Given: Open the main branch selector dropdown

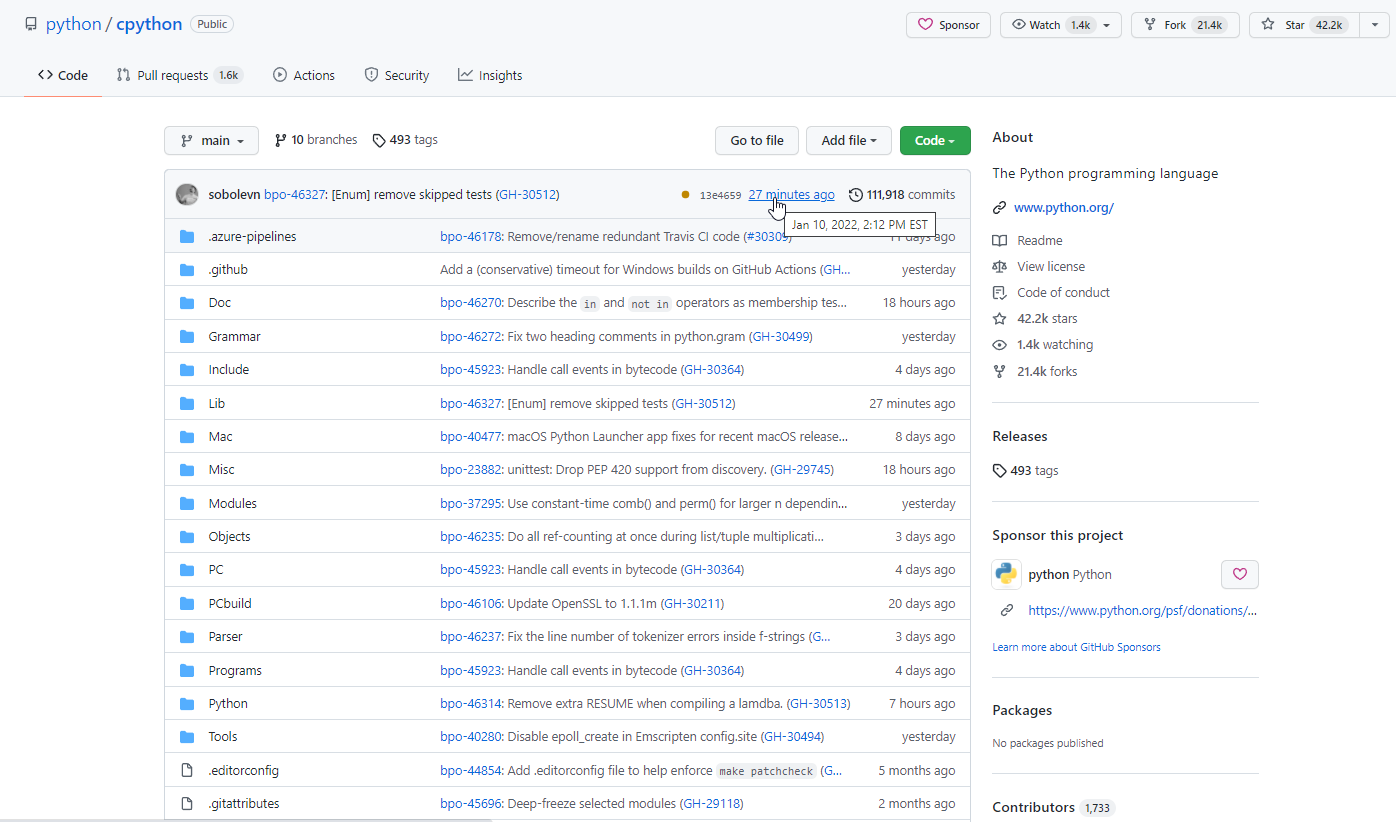Looking at the screenshot, I should [x=211, y=140].
